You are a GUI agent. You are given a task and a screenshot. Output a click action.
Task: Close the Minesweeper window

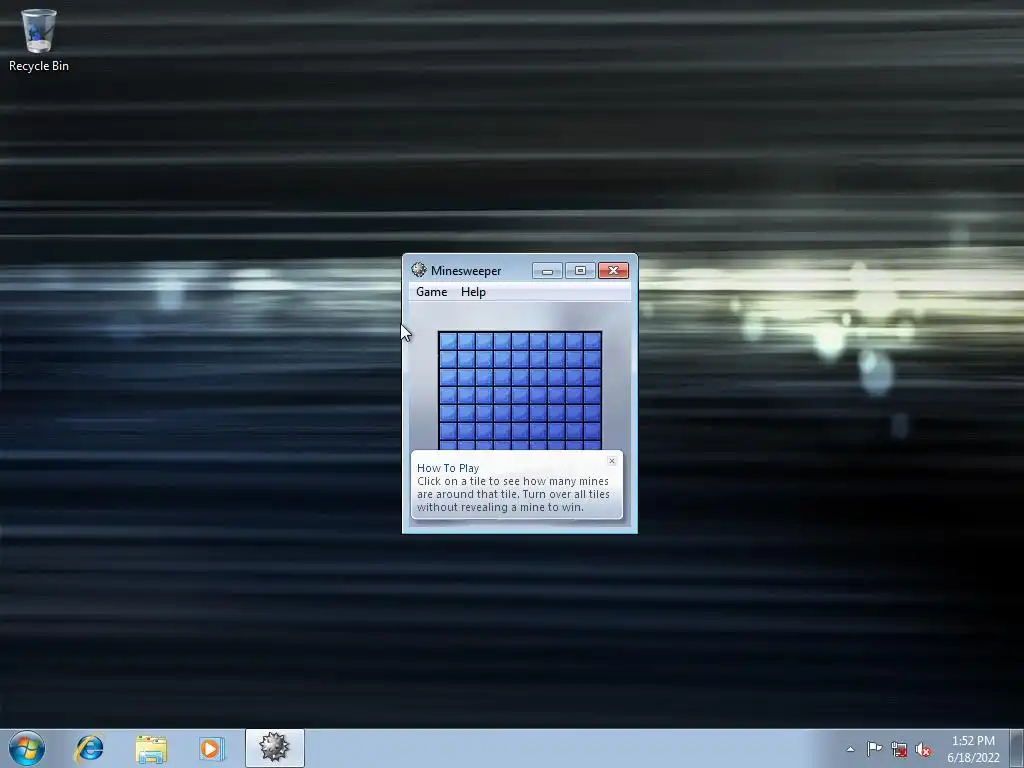[613, 270]
